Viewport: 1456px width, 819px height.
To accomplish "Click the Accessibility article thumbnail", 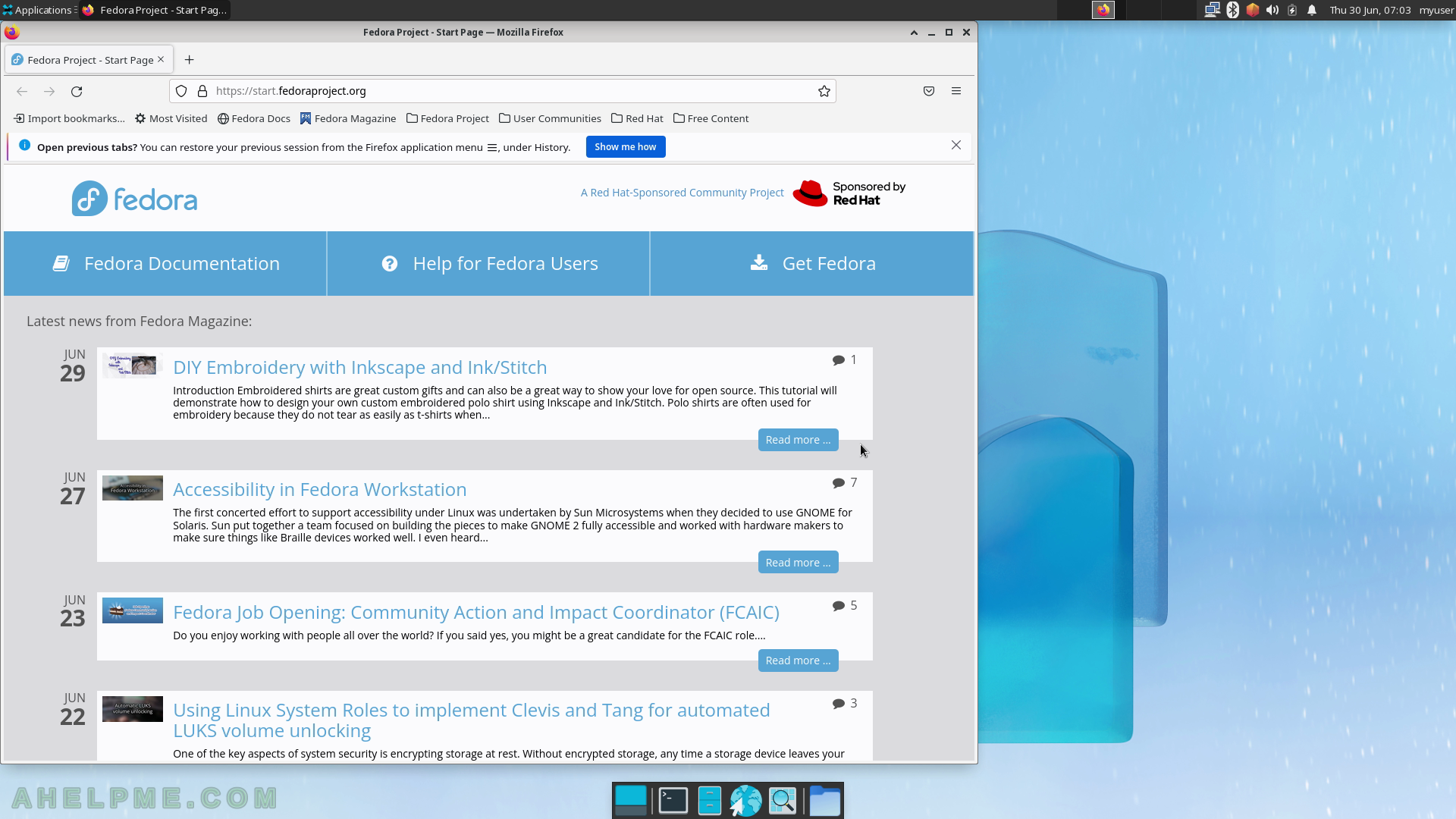I will tap(133, 488).
